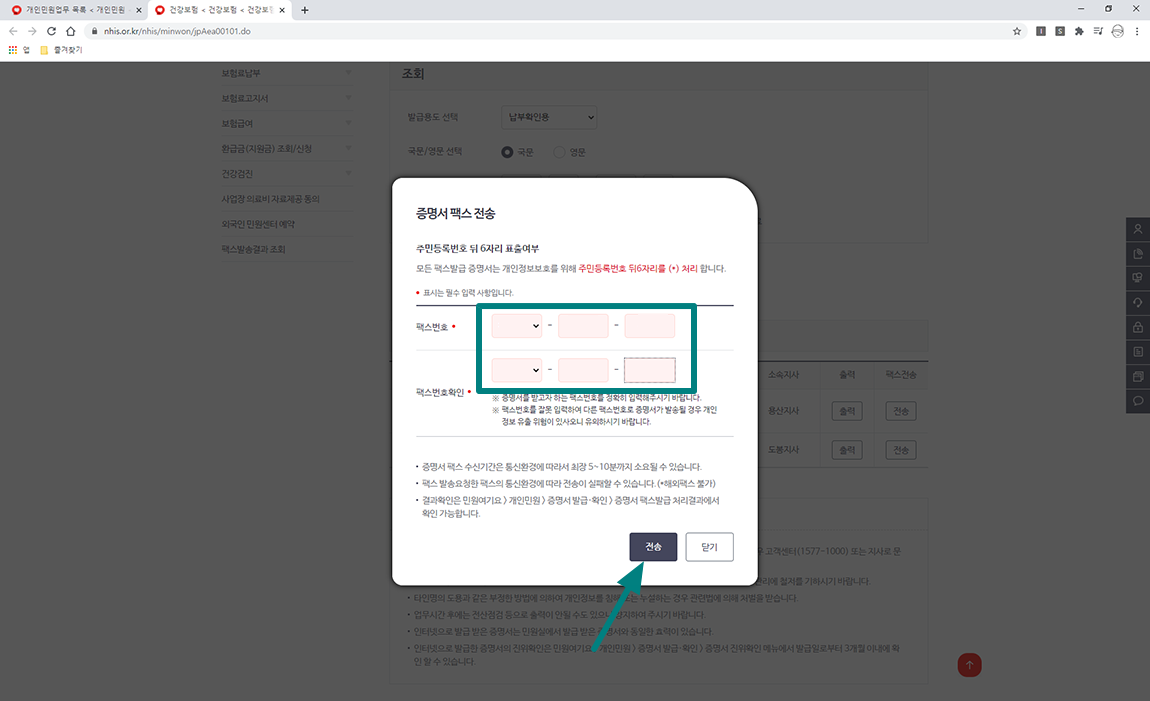Open the 'I' extension icon in toolbar

1041,31
